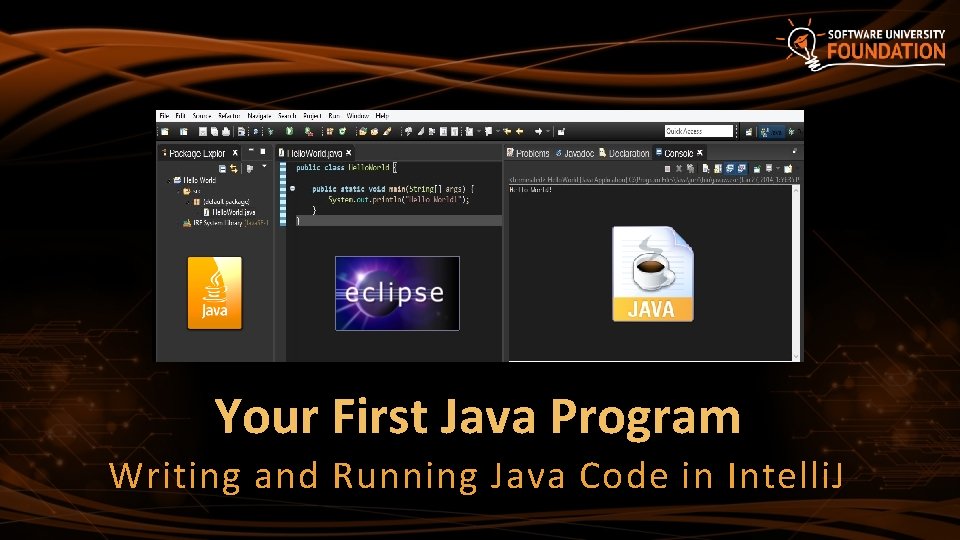Collapse the default package node
This screenshot has height=540, width=960.
(189, 202)
